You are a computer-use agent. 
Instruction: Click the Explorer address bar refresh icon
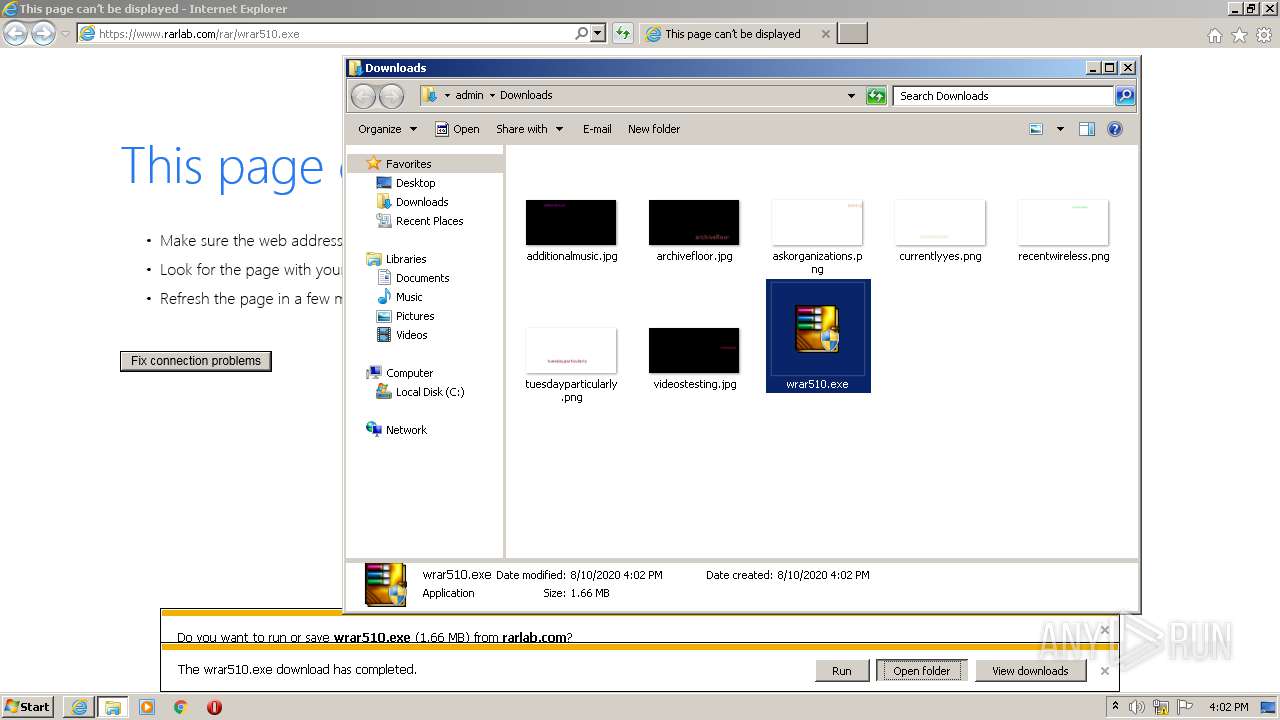coord(876,96)
